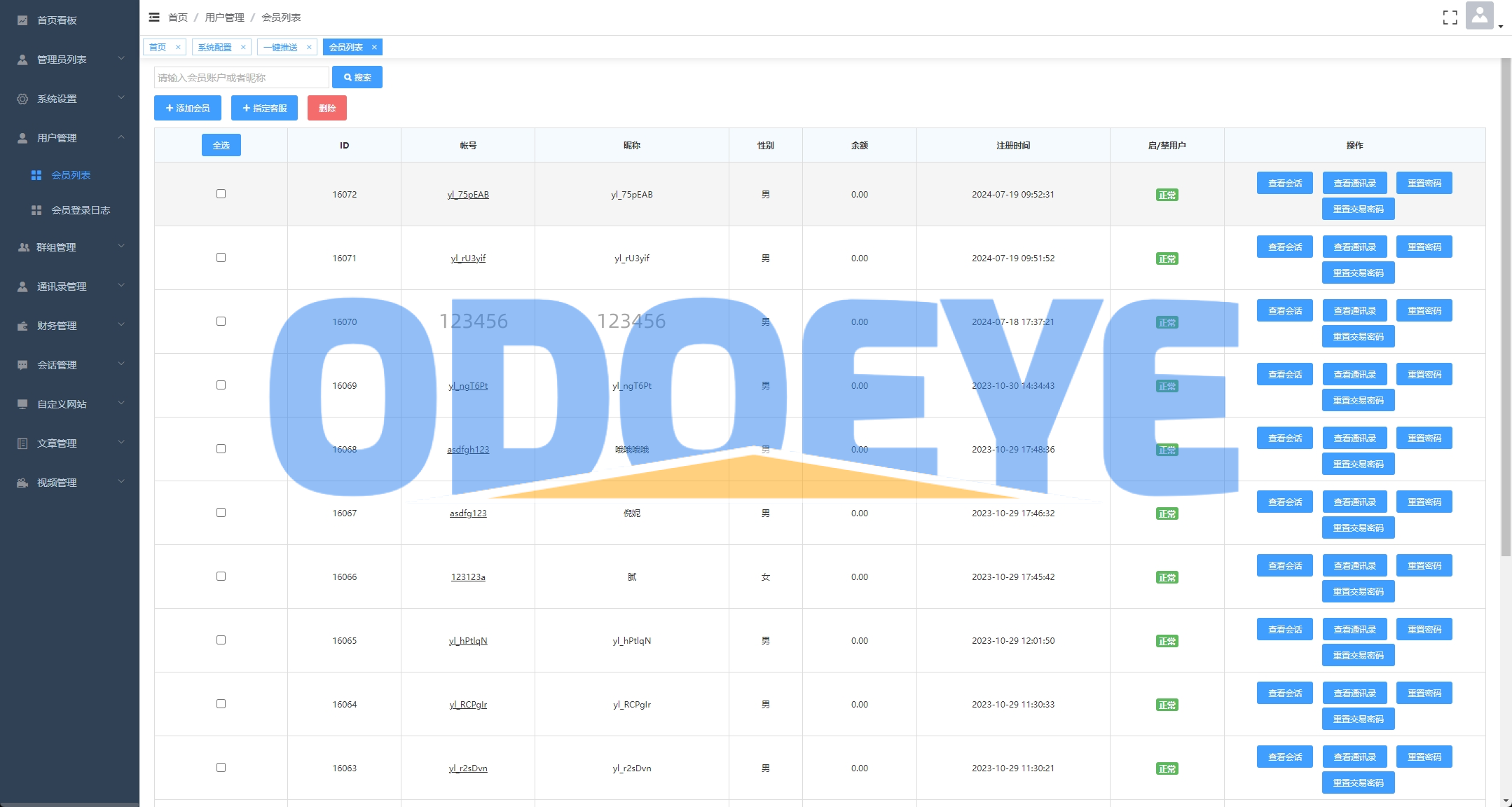Click the 文章管理 document icon

click(x=22, y=443)
